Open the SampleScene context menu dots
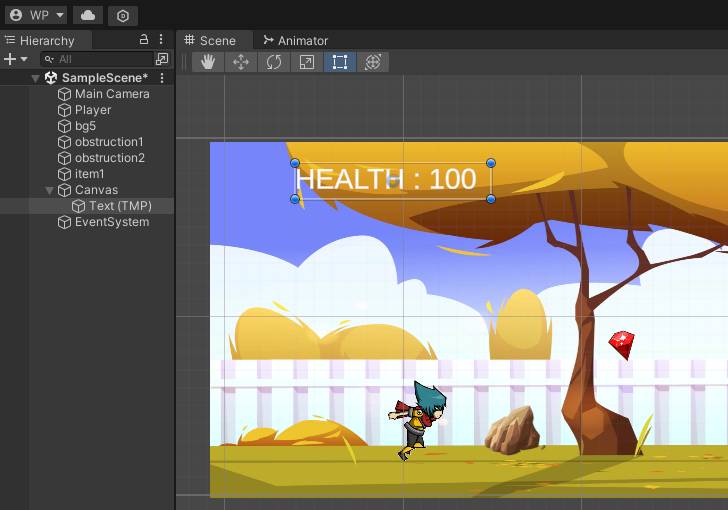 pos(162,78)
